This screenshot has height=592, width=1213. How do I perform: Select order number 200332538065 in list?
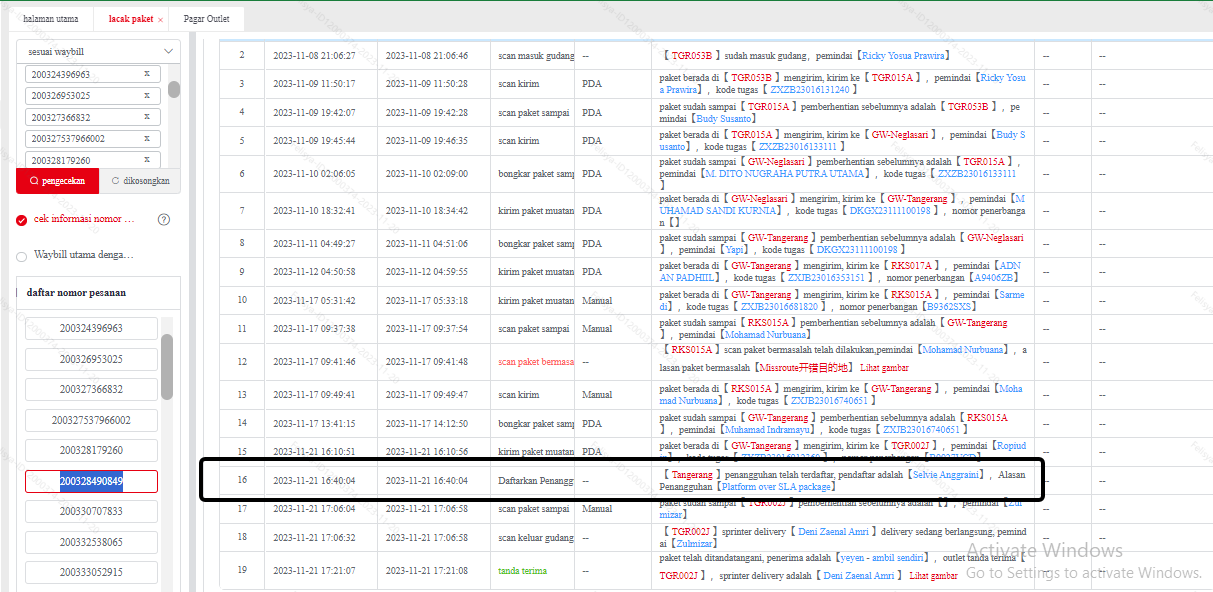[x=91, y=542]
